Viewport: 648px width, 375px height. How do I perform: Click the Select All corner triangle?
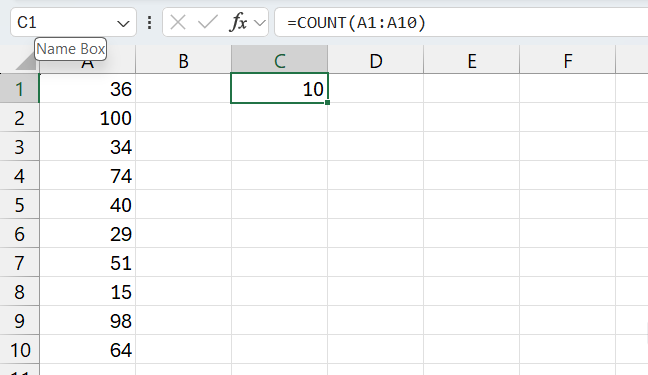(25, 61)
